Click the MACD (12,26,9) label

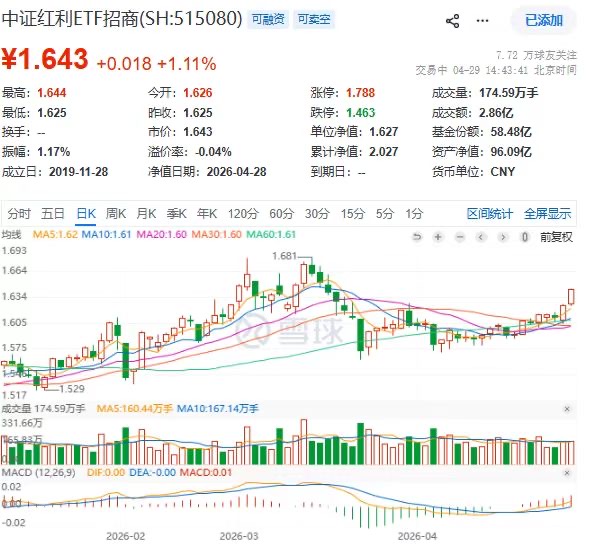click(x=39, y=473)
